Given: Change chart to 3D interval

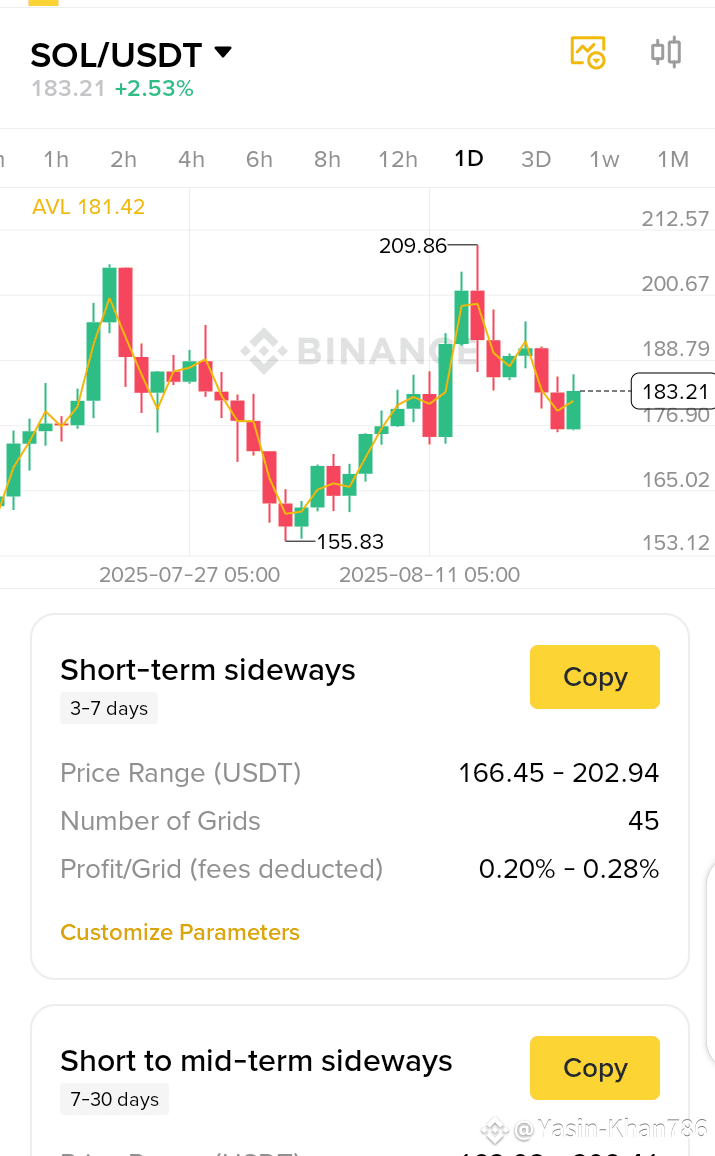Looking at the screenshot, I should [x=536, y=159].
